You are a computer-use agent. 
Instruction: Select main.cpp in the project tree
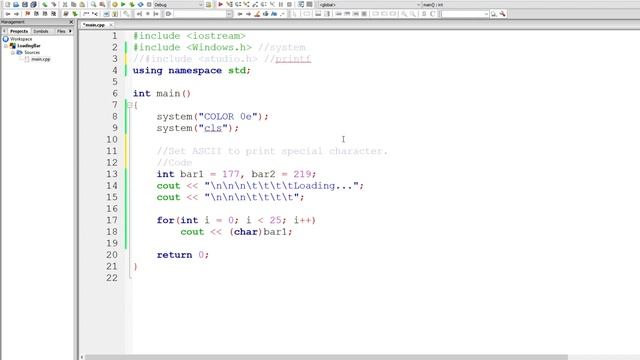pyautogui.click(x=40, y=59)
